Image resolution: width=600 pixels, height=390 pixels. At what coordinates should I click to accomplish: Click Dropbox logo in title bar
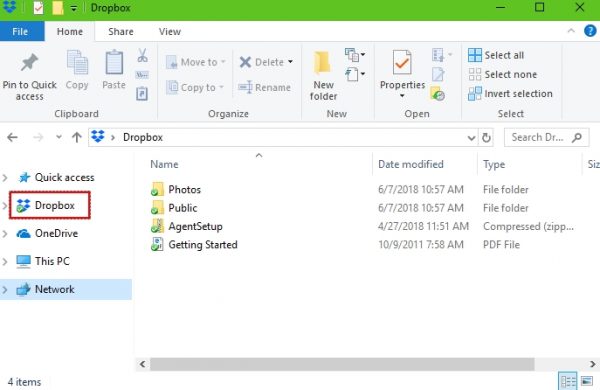coord(10,7)
